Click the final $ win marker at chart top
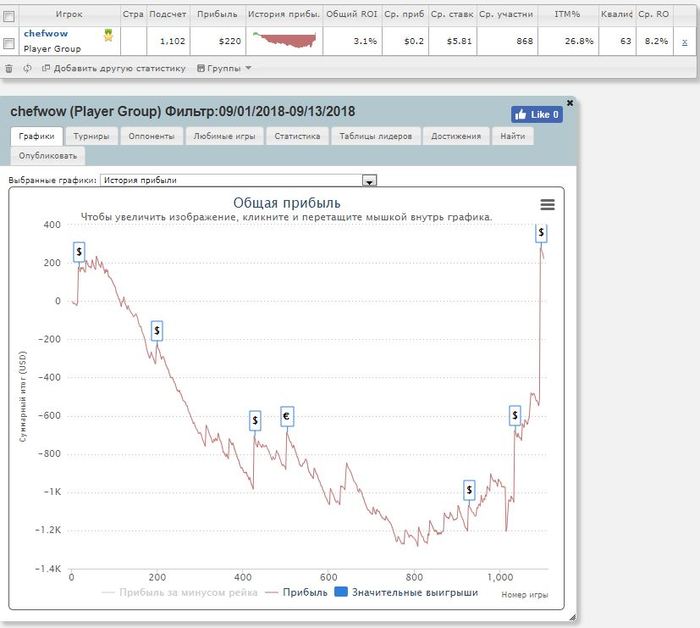The height and width of the screenshot is (628, 700). click(x=541, y=233)
